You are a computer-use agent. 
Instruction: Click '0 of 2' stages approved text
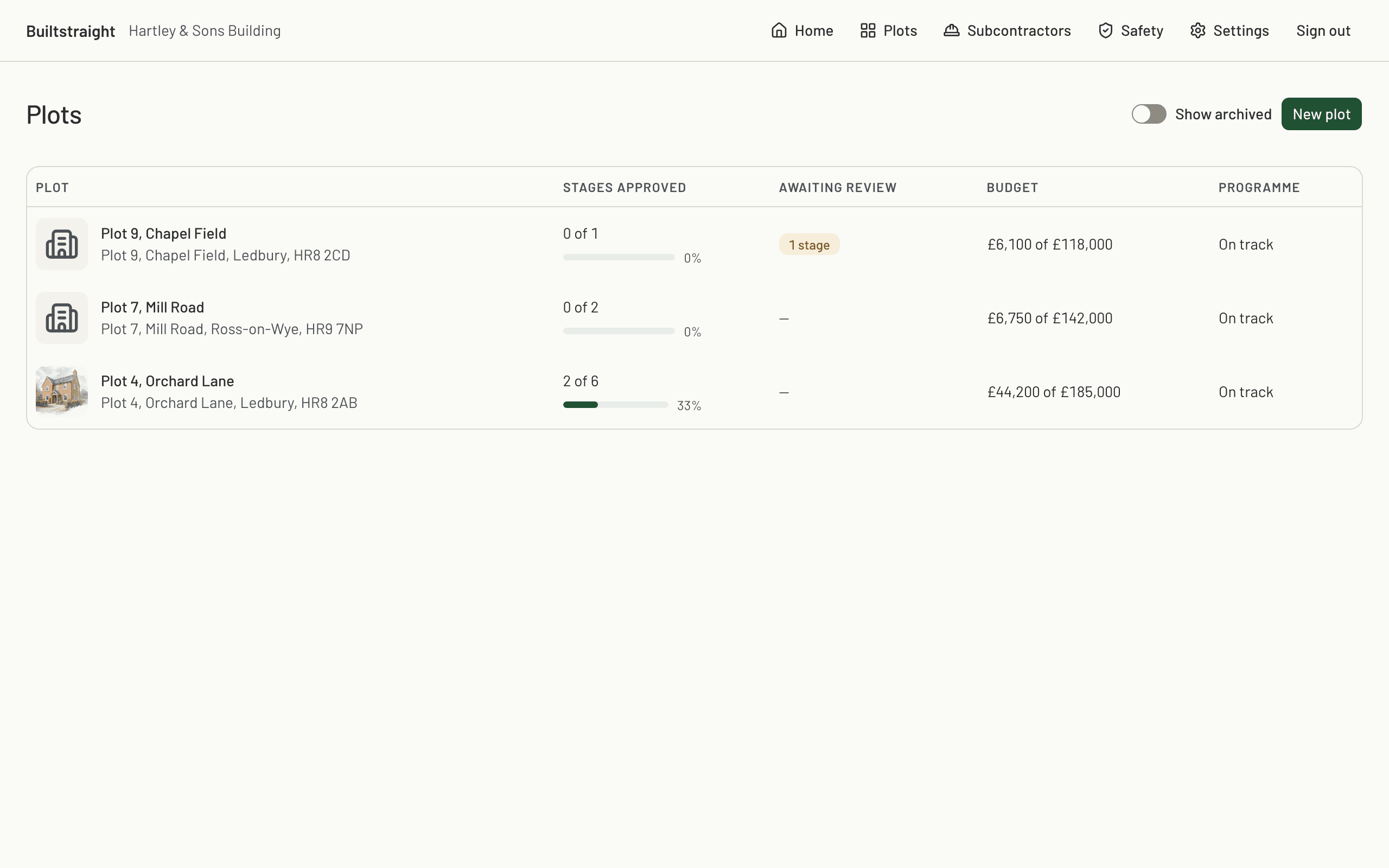[581, 307]
